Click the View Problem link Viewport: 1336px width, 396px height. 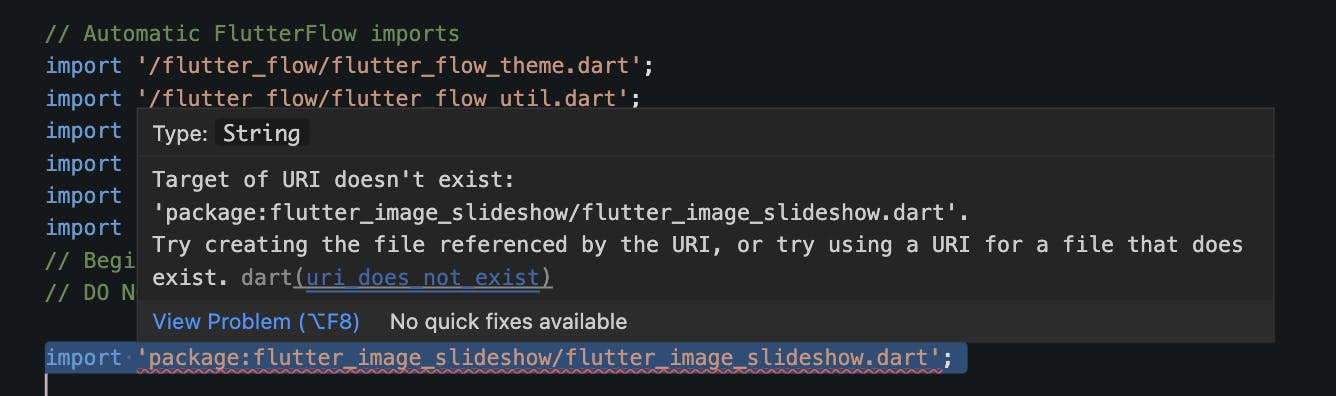(x=255, y=322)
